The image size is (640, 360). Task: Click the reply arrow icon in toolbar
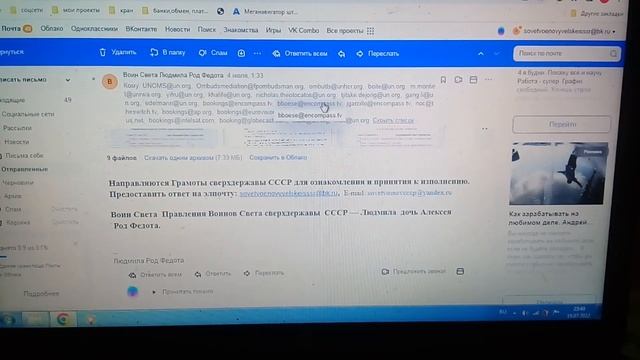click(342, 53)
